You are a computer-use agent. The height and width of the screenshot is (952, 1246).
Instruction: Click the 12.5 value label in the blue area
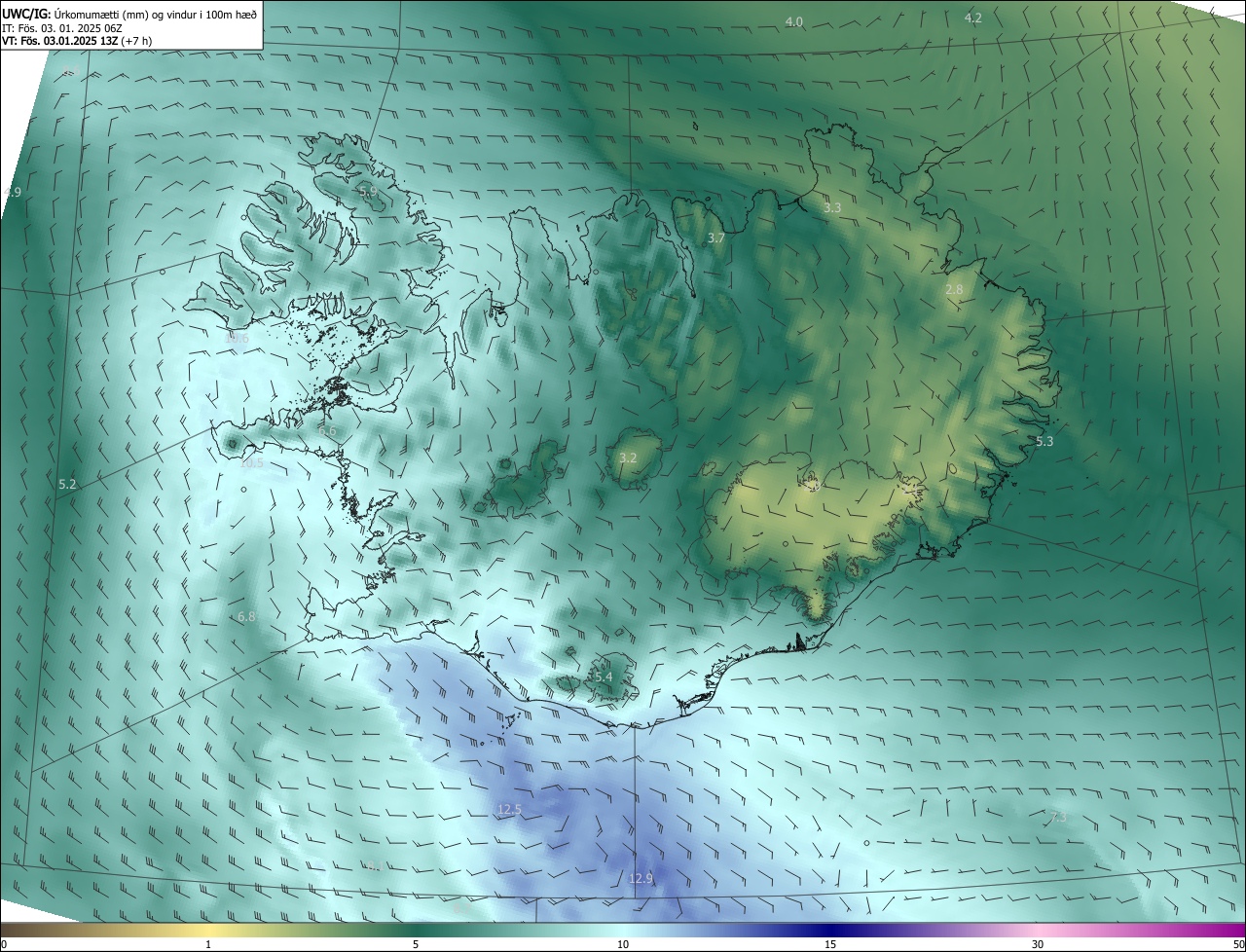(509, 810)
